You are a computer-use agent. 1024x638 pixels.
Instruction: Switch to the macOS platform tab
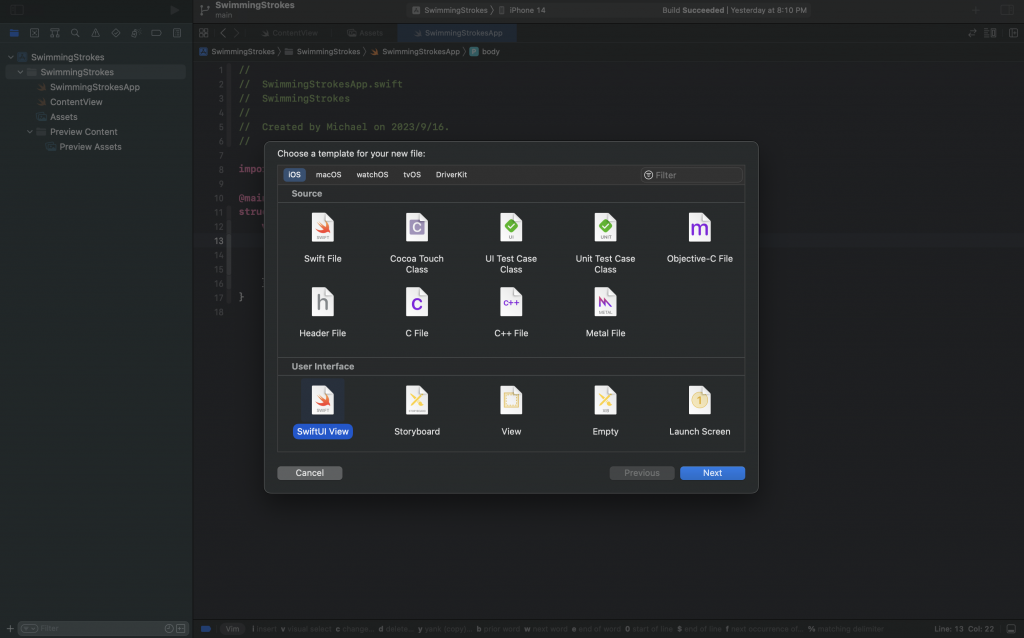328,174
